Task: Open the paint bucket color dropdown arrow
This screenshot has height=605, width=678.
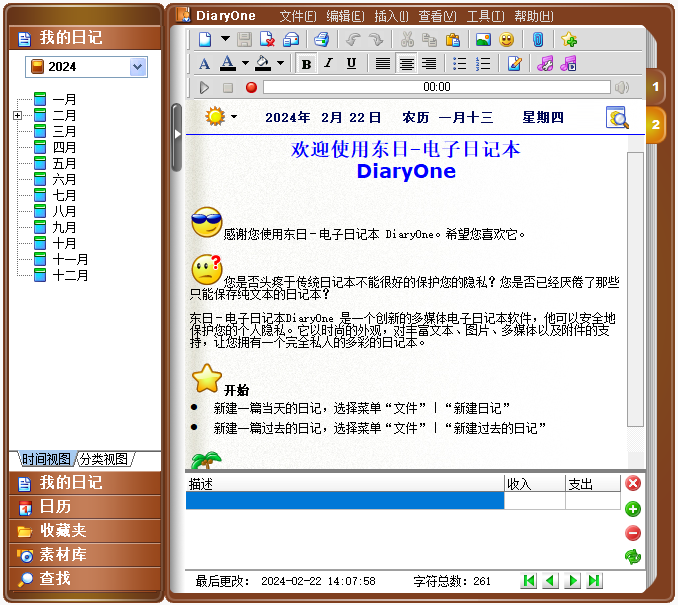Action: pyautogui.click(x=280, y=63)
